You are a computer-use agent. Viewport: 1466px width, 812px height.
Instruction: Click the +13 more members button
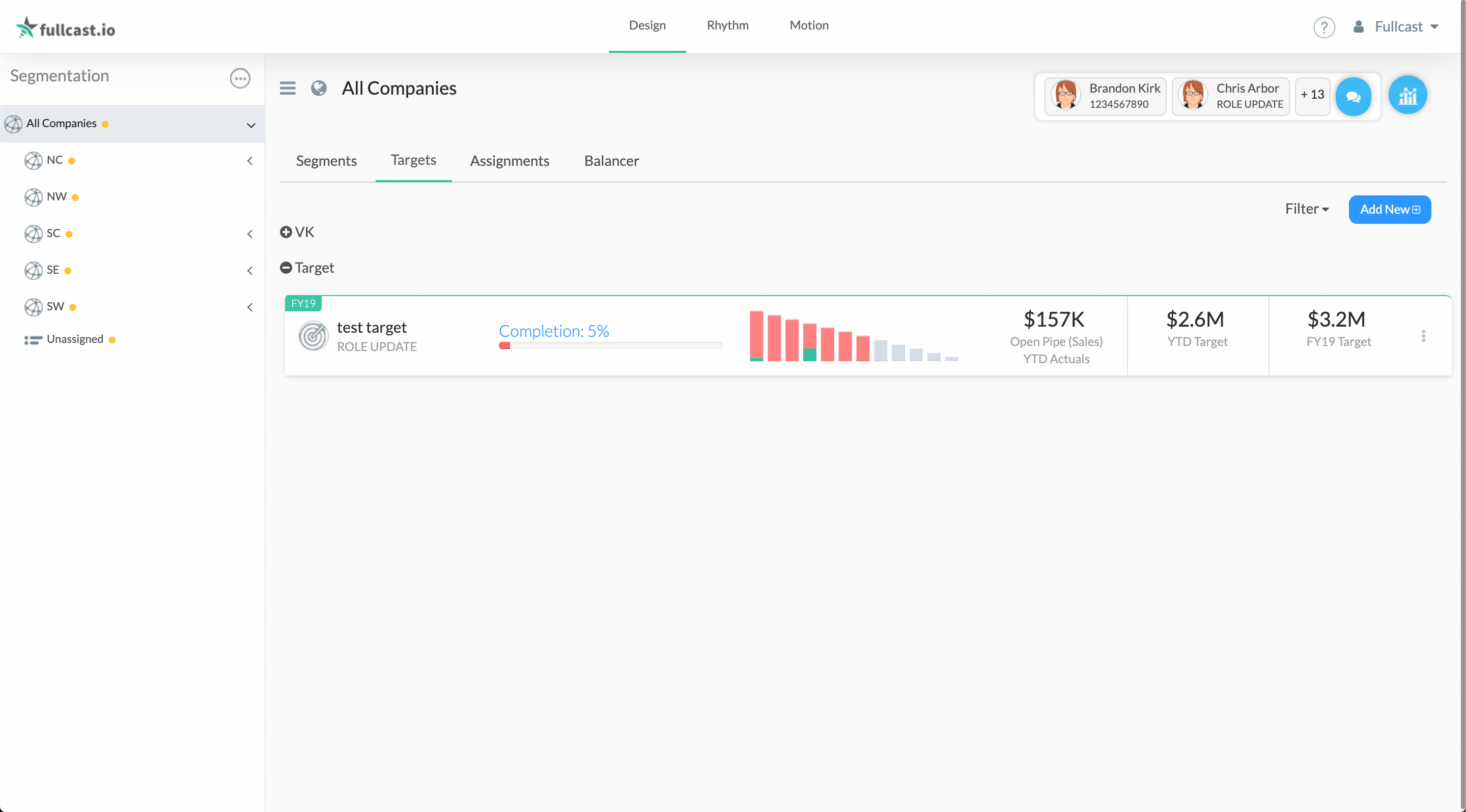[x=1312, y=95]
